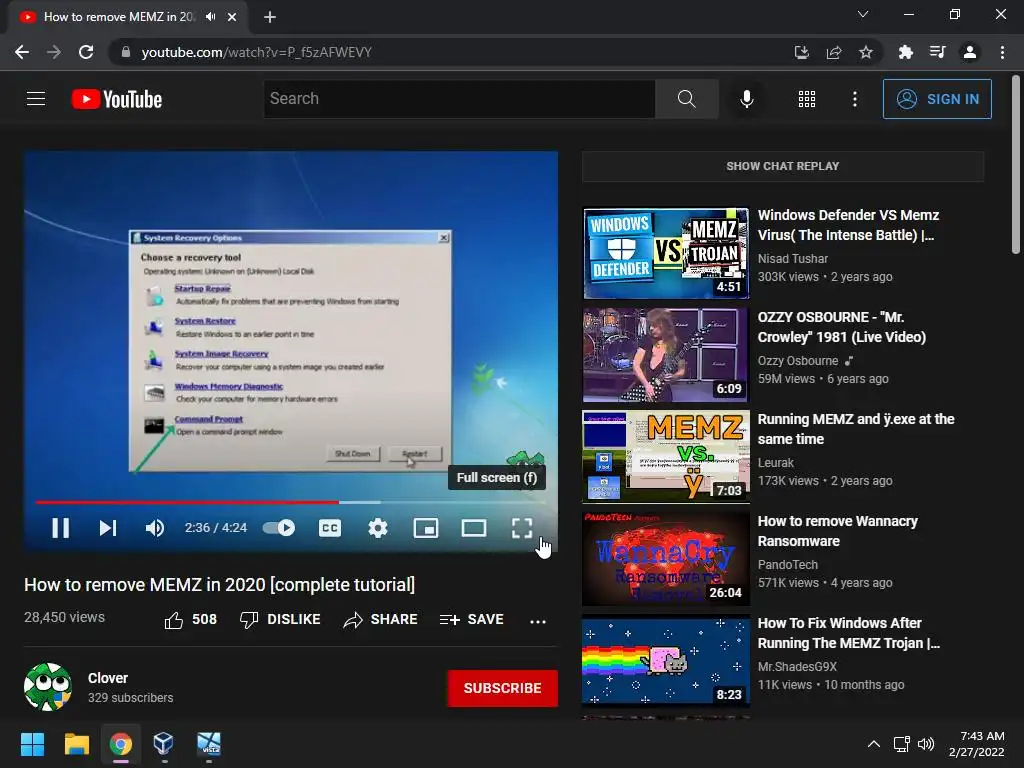Image resolution: width=1024 pixels, height=768 pixels.
Task: Like the video (508 thumbs up)
Action: (x=190, y=620)
